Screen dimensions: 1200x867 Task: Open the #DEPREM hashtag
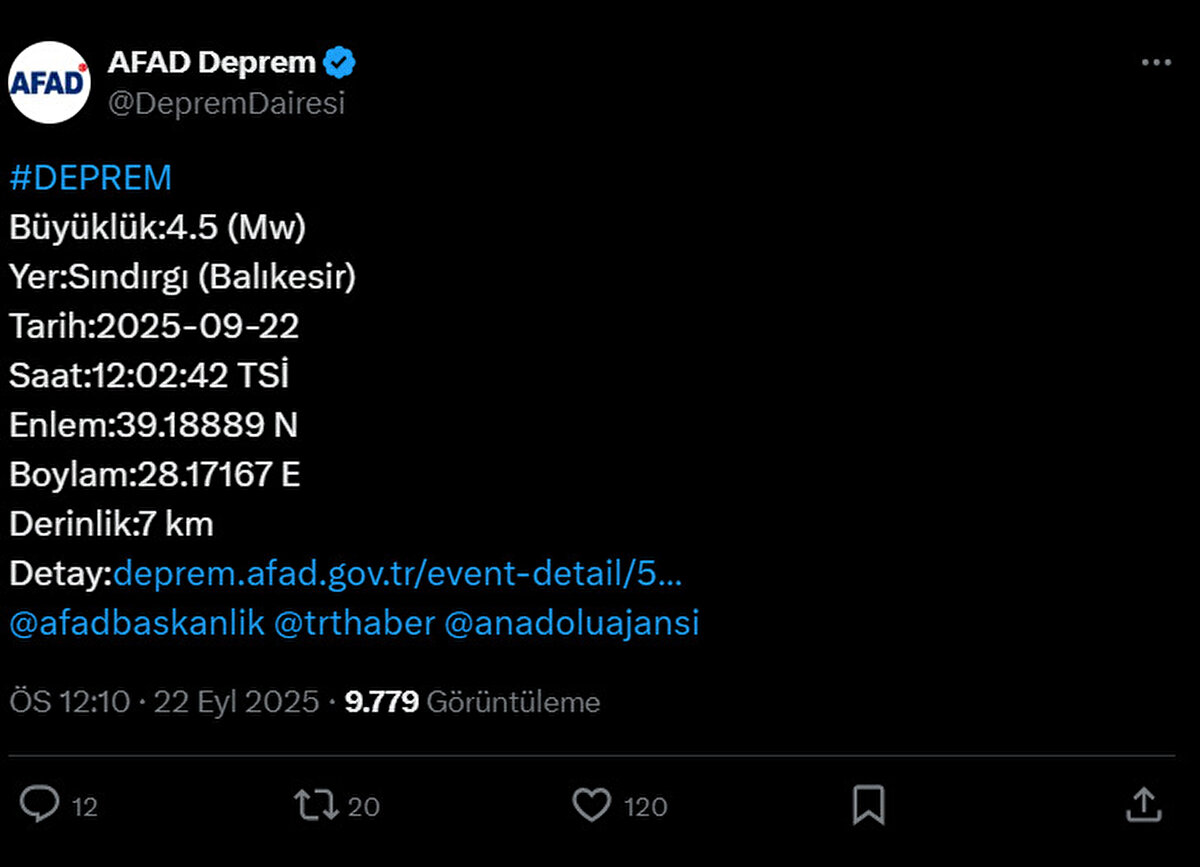(90, 177)
